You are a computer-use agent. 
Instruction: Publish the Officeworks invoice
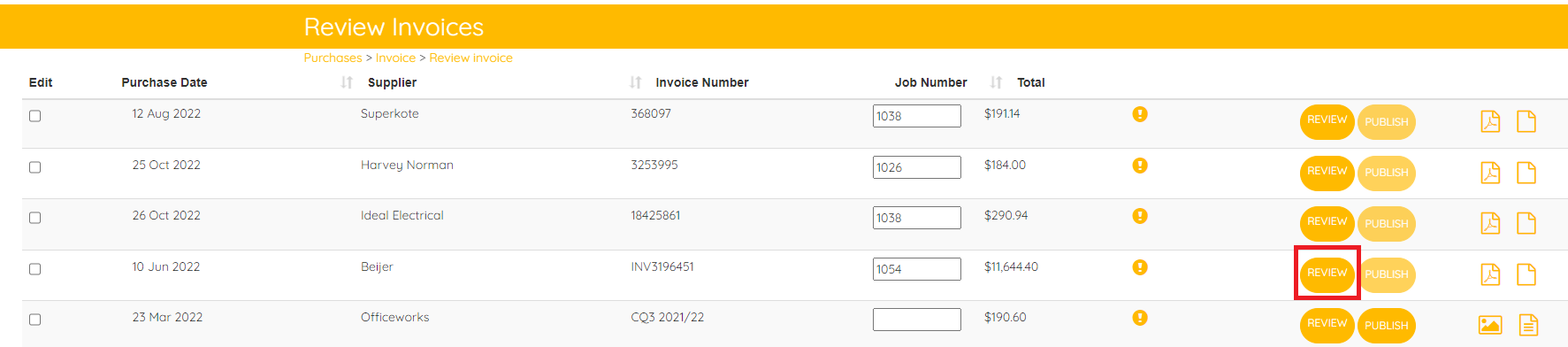click(1386, 325)
